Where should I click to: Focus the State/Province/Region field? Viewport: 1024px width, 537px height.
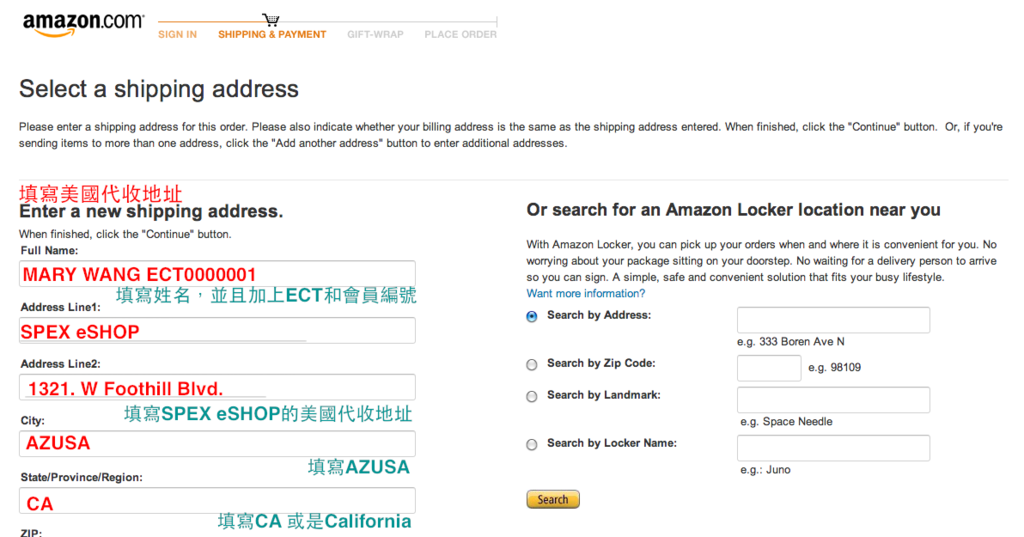217,501
